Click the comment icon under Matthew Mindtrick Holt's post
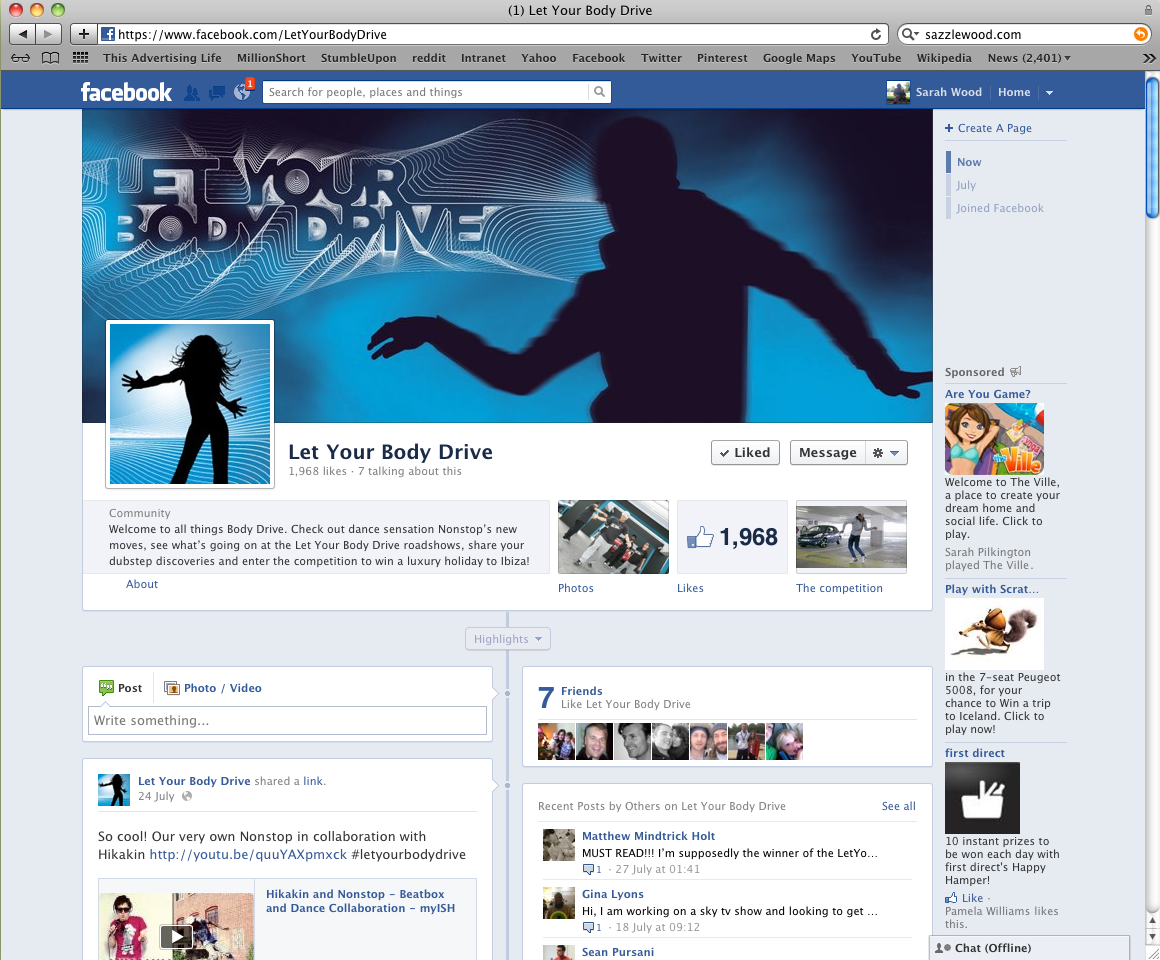Image resolution: width=1160 pixels, height=960 pixels. 588,869
